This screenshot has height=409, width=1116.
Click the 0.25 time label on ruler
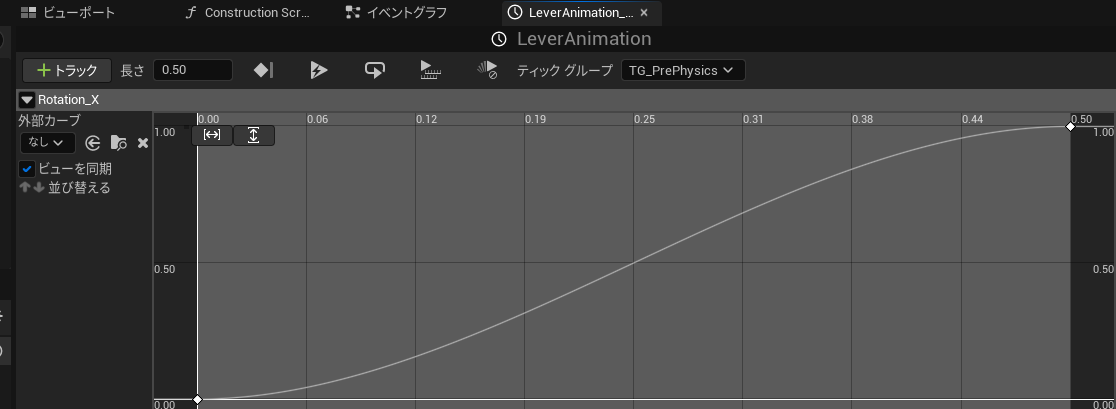pos(645,119)
